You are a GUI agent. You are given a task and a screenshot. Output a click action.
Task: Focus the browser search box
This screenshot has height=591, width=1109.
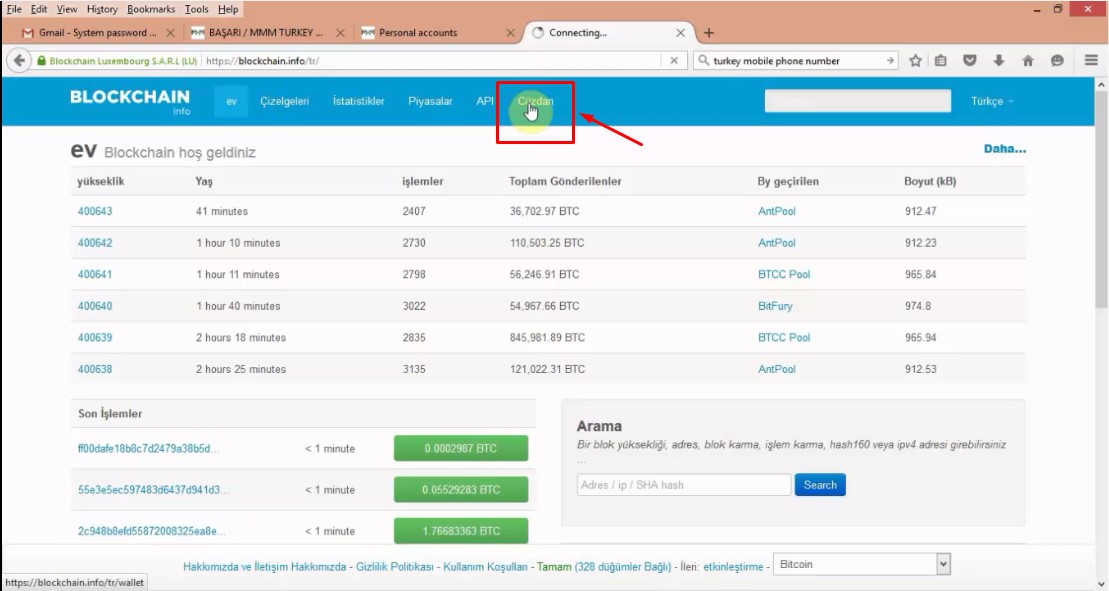(x=796, y=61)
